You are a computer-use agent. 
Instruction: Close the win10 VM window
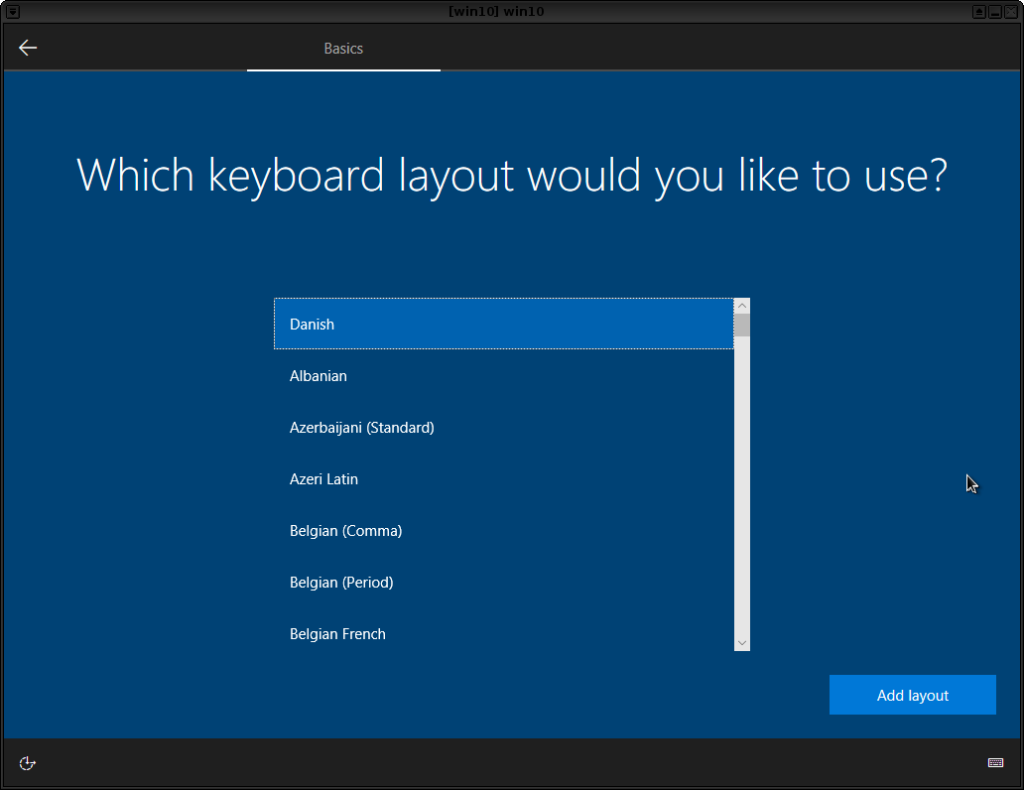point(1010,12)
